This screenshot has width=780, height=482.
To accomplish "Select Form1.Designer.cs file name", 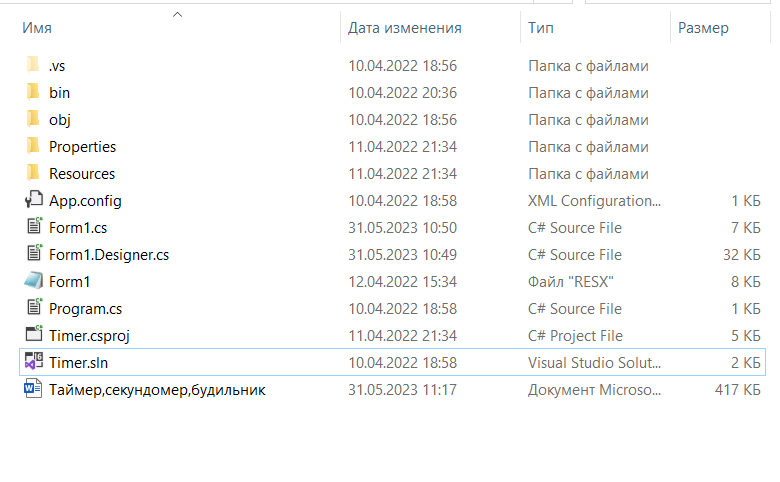I will pos(109,255).
